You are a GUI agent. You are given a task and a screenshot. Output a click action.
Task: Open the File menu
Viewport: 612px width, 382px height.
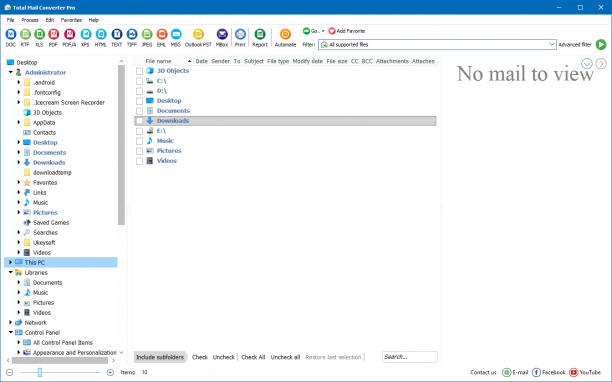(11, 20)
